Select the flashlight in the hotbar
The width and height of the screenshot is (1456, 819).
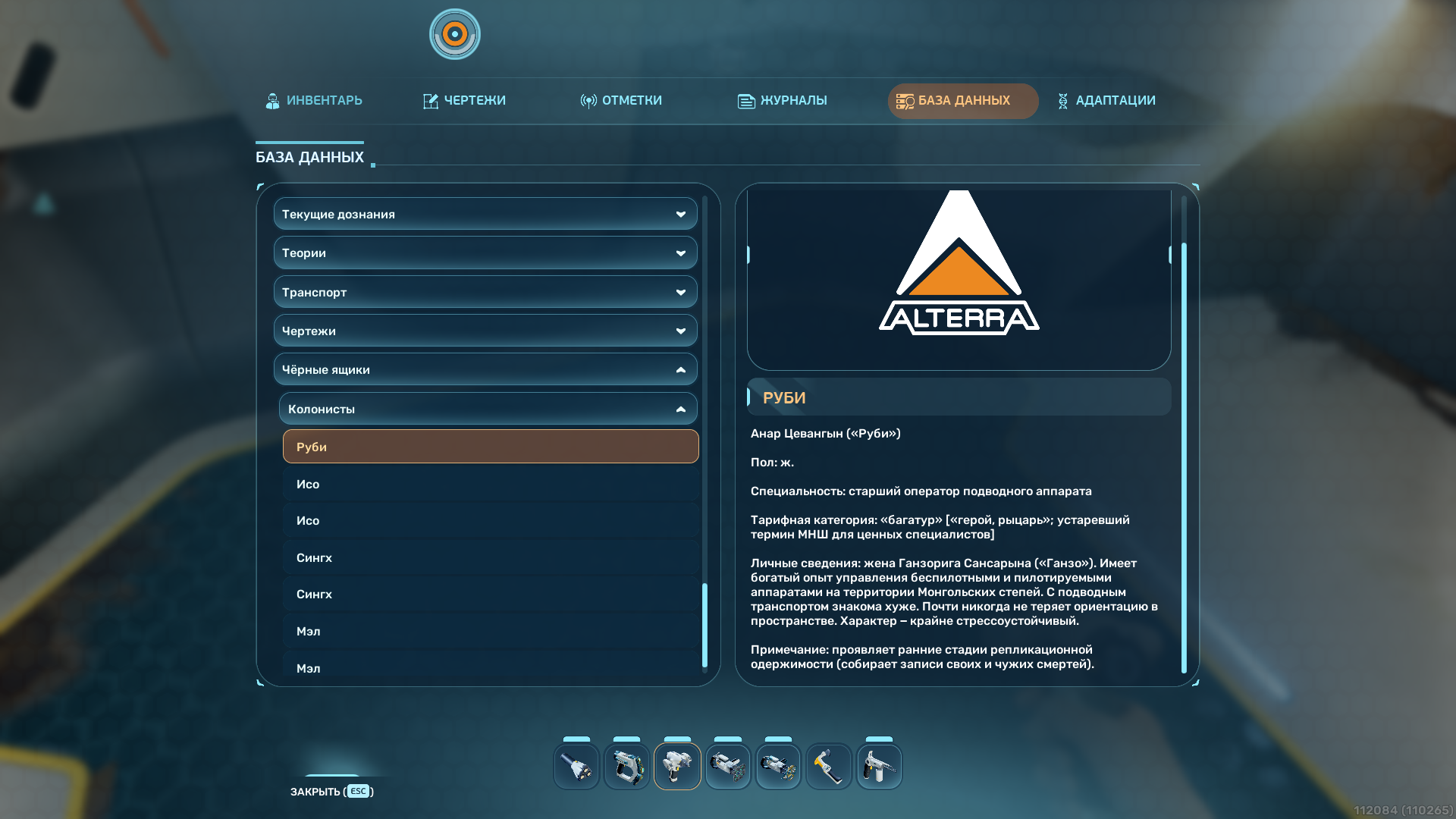coord(576,766)
